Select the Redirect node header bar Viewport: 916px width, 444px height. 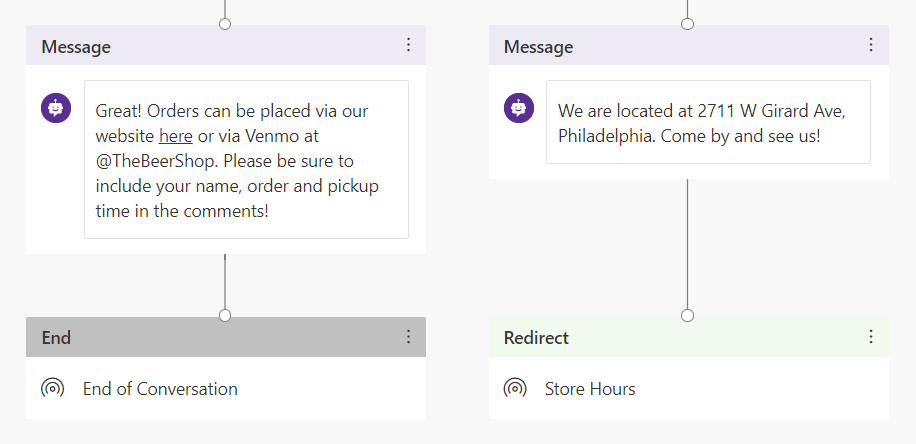tap(660, 338)
